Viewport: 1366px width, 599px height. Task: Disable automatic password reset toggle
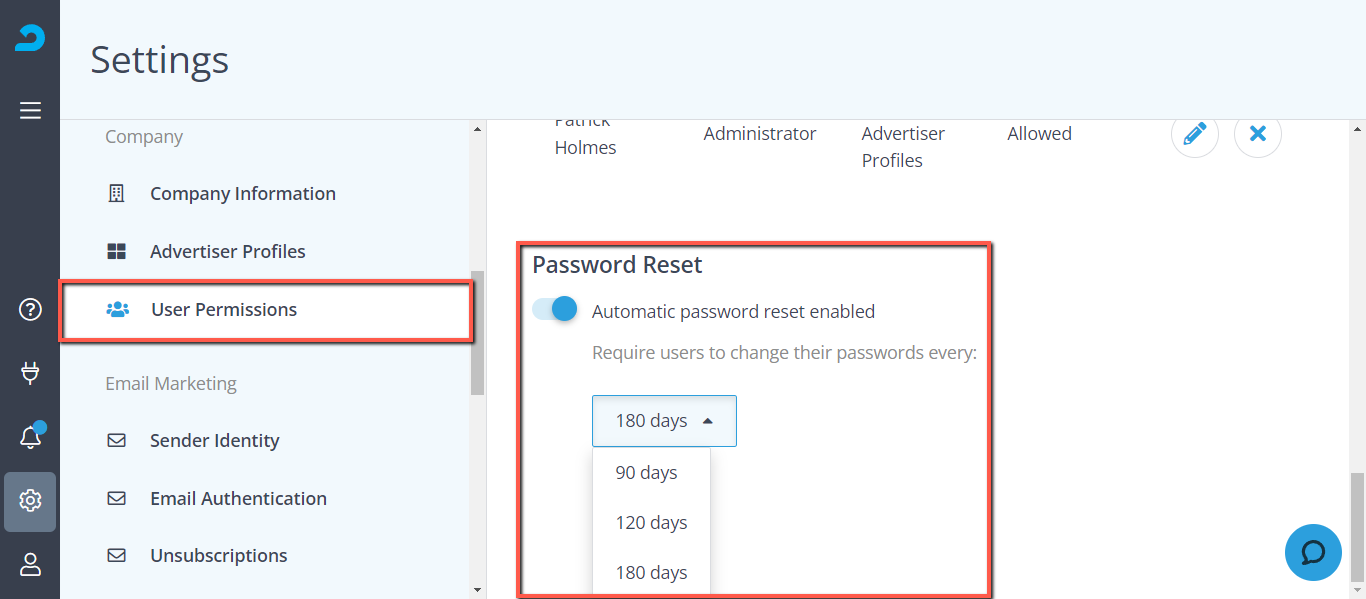(555, 309)
